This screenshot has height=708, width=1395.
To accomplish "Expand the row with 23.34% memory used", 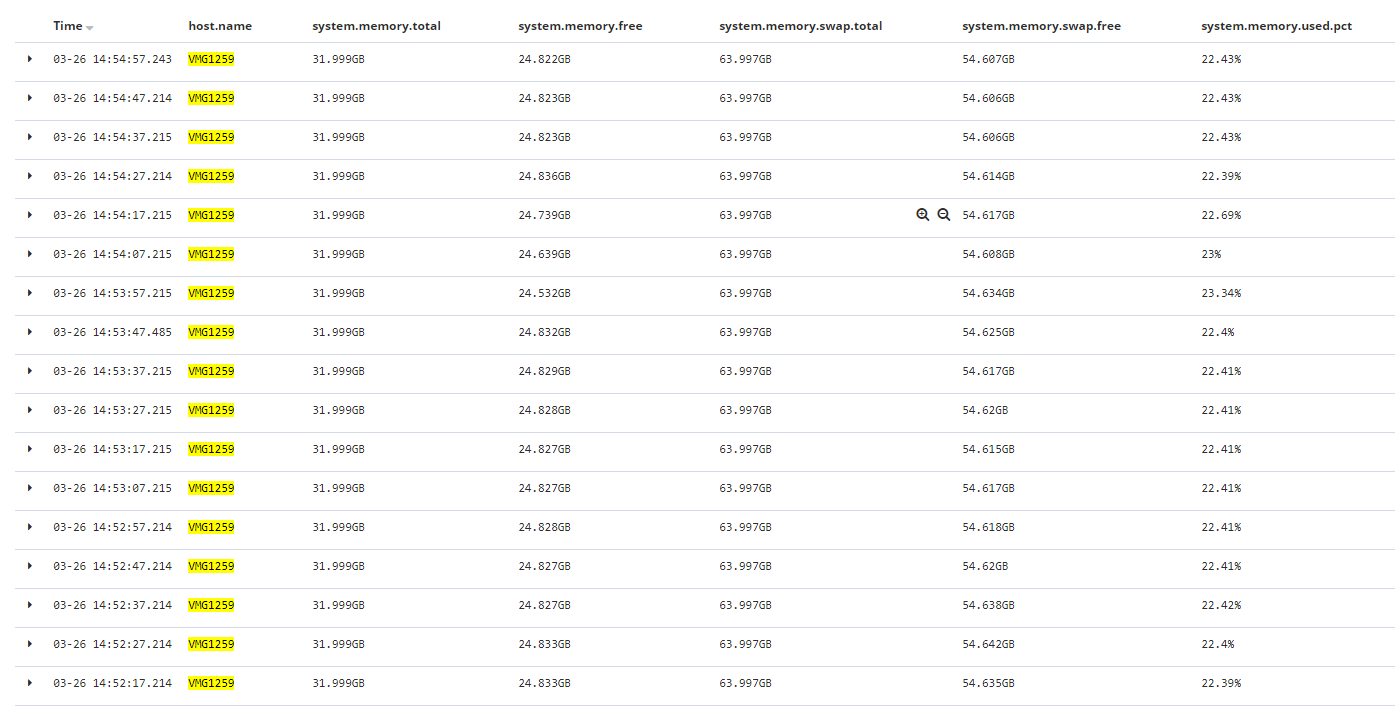I will coord(30,293).
